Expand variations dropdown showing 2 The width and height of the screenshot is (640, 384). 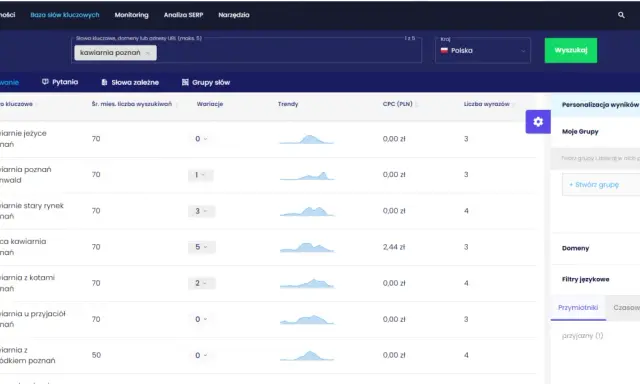[x=202, y=283]
